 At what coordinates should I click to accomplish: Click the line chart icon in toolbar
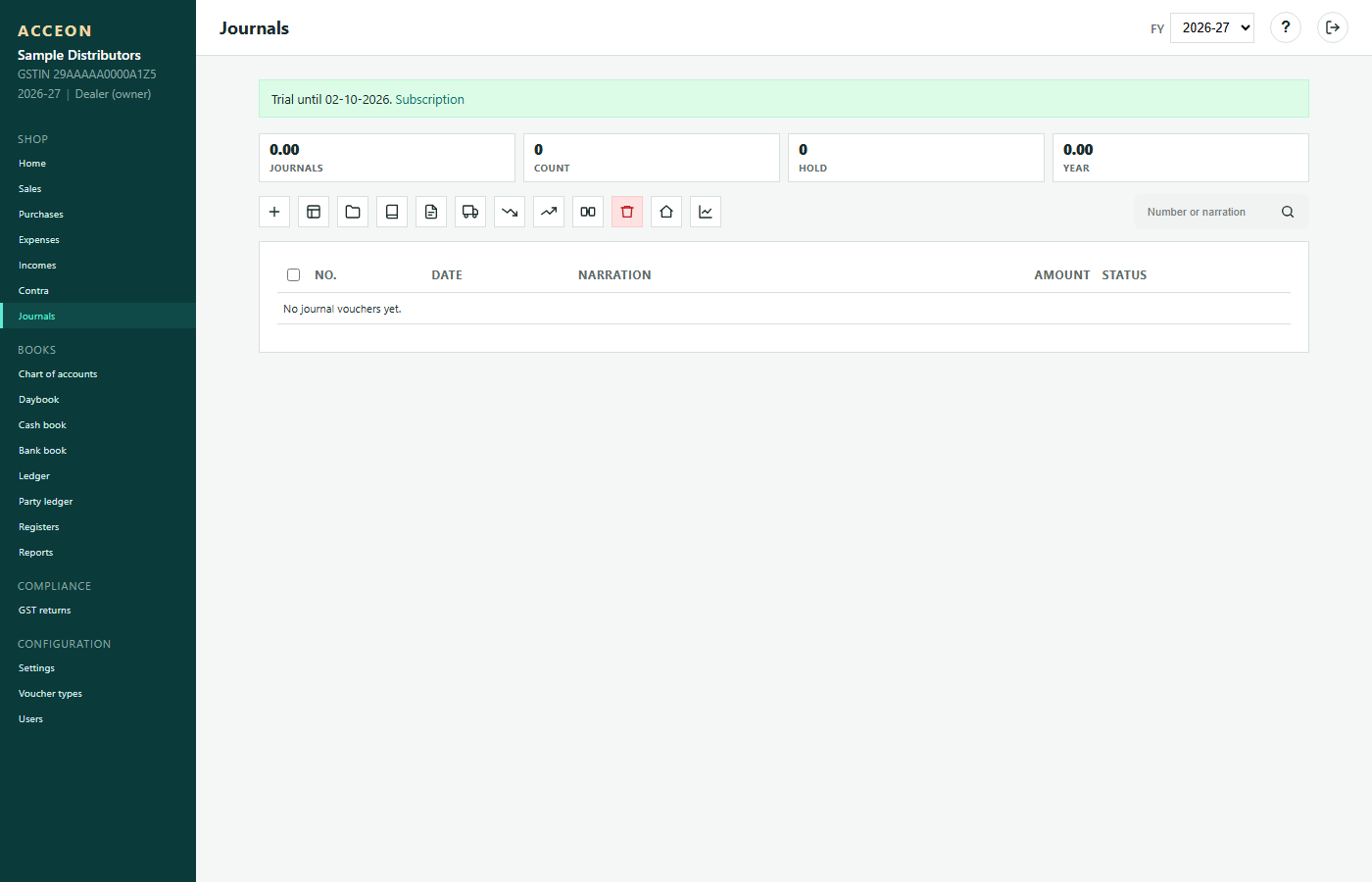(706, 212)
